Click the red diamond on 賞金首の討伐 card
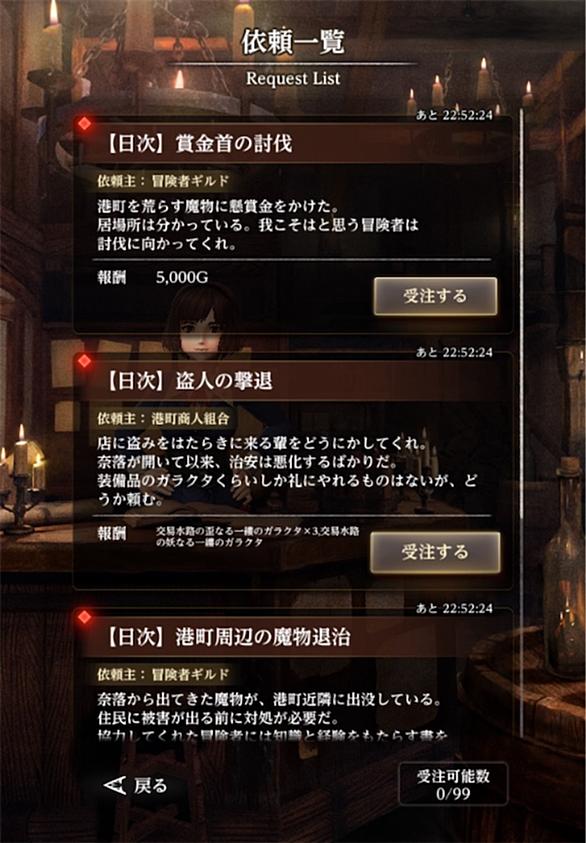 (84, 124)
